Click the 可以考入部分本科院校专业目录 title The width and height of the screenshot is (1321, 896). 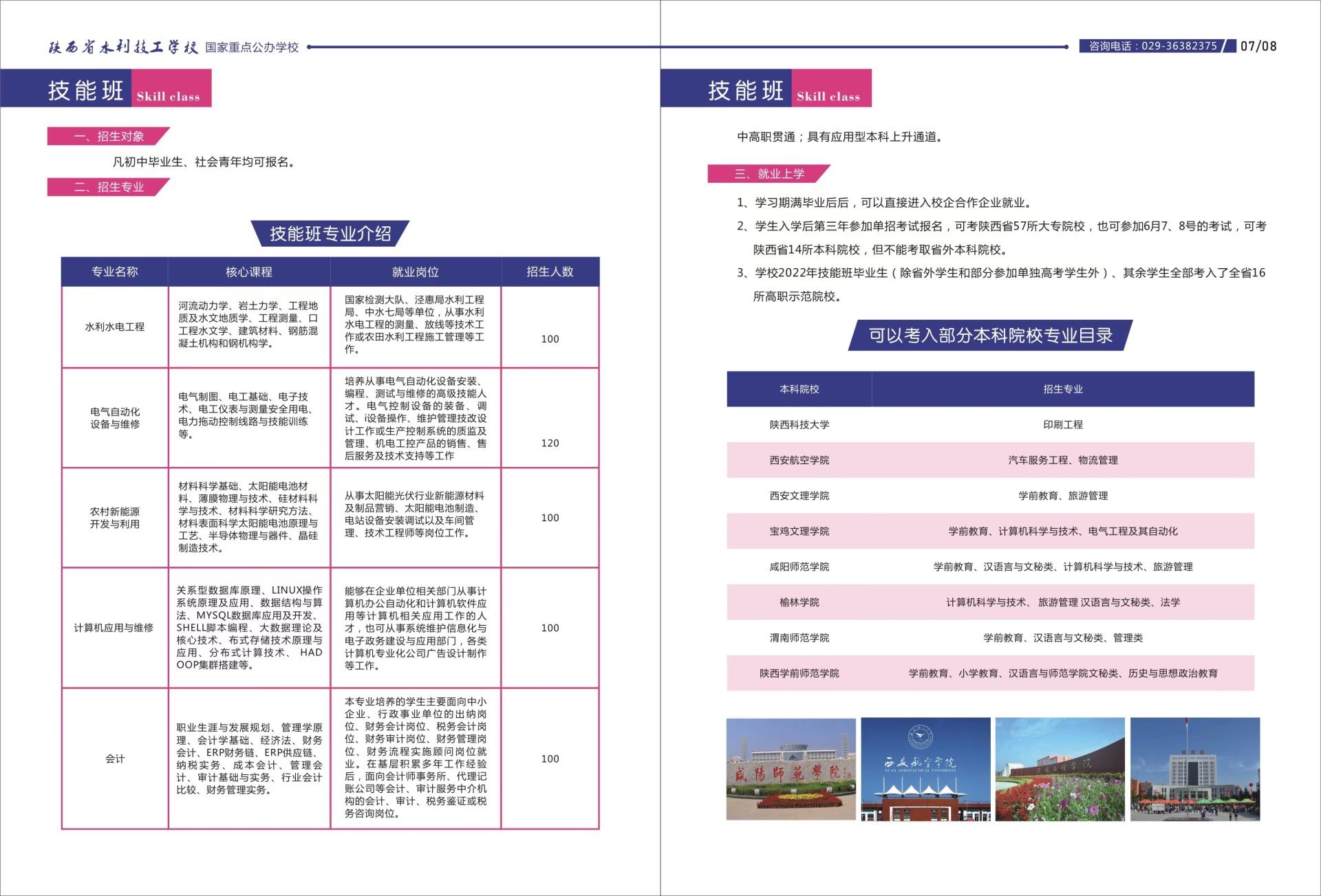(x=991, y=336)
